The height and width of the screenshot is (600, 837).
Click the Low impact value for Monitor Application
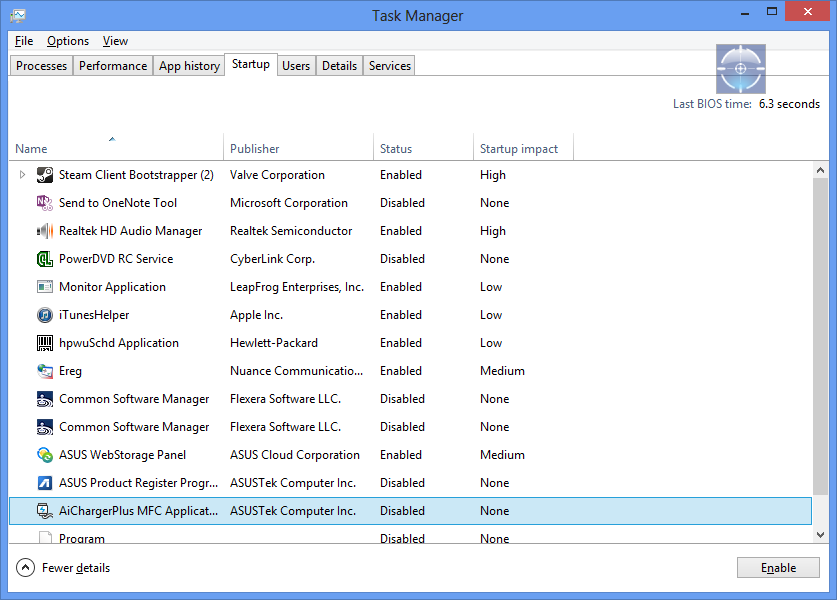click(x=491, y=287)
